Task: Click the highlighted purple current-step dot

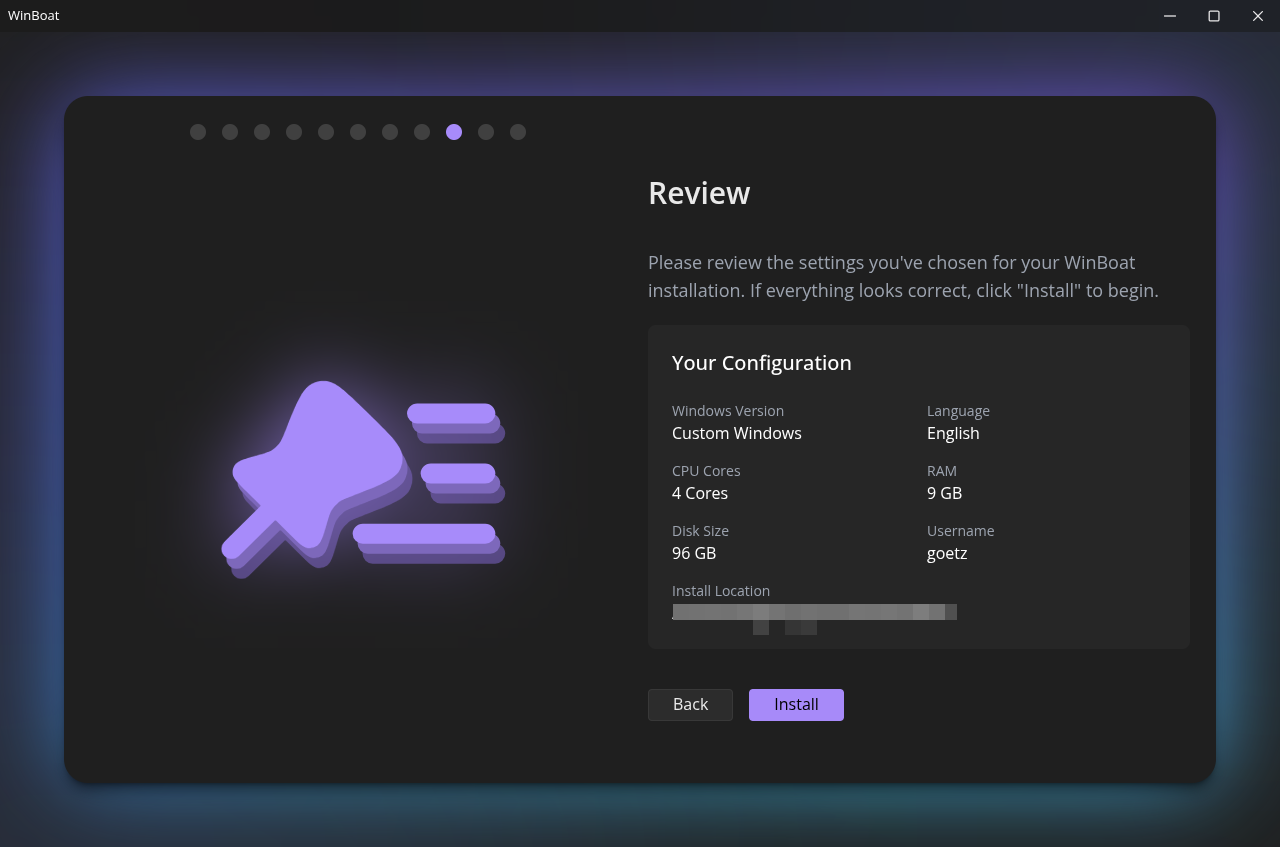Action: (454, 132)
